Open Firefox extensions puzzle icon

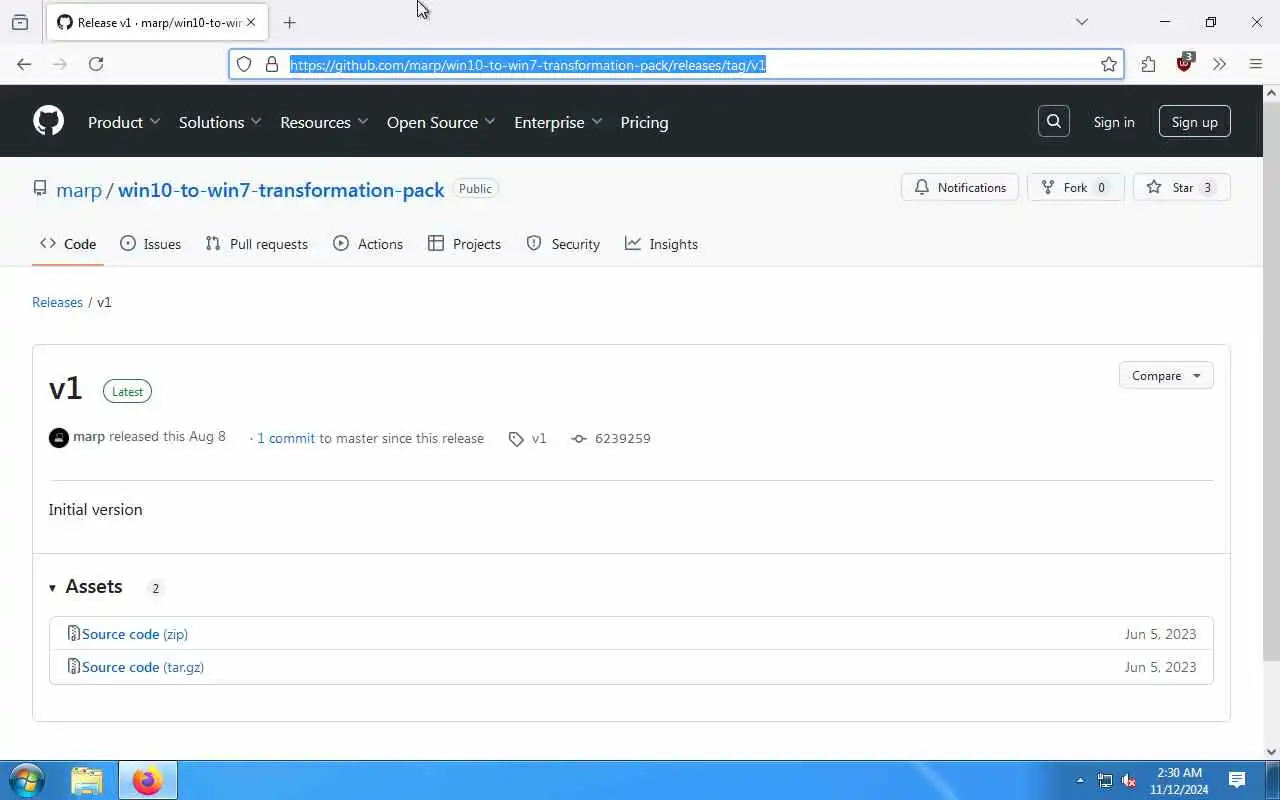click(1148, 64)
